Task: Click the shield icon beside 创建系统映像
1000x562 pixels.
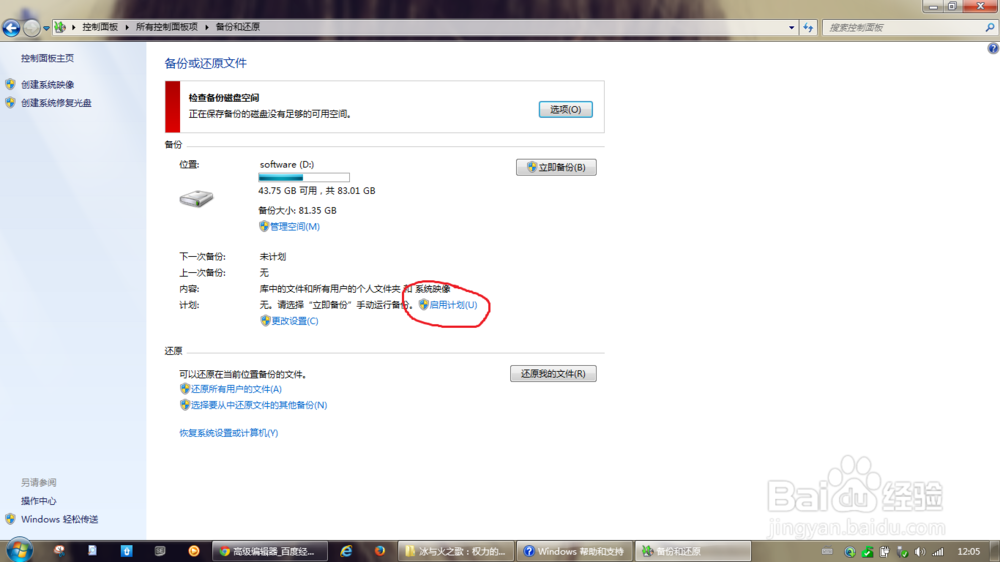Action: tap(10, 84)
